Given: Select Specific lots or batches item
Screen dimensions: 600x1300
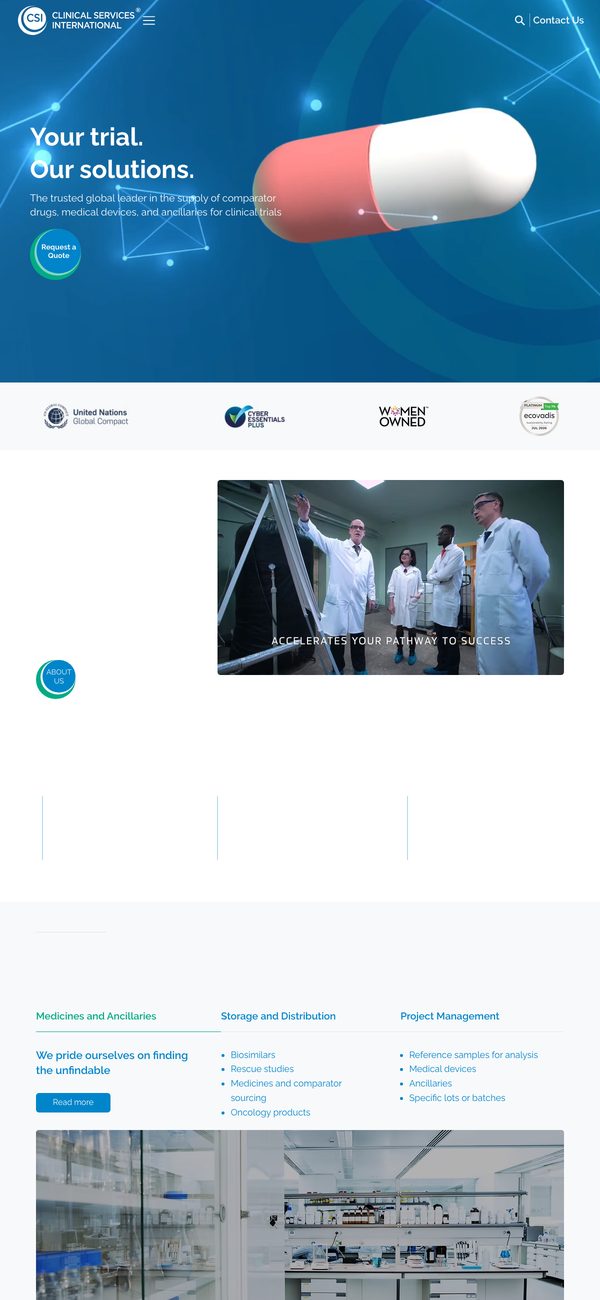Looking at the screenshot, I should pos(457,1098).
